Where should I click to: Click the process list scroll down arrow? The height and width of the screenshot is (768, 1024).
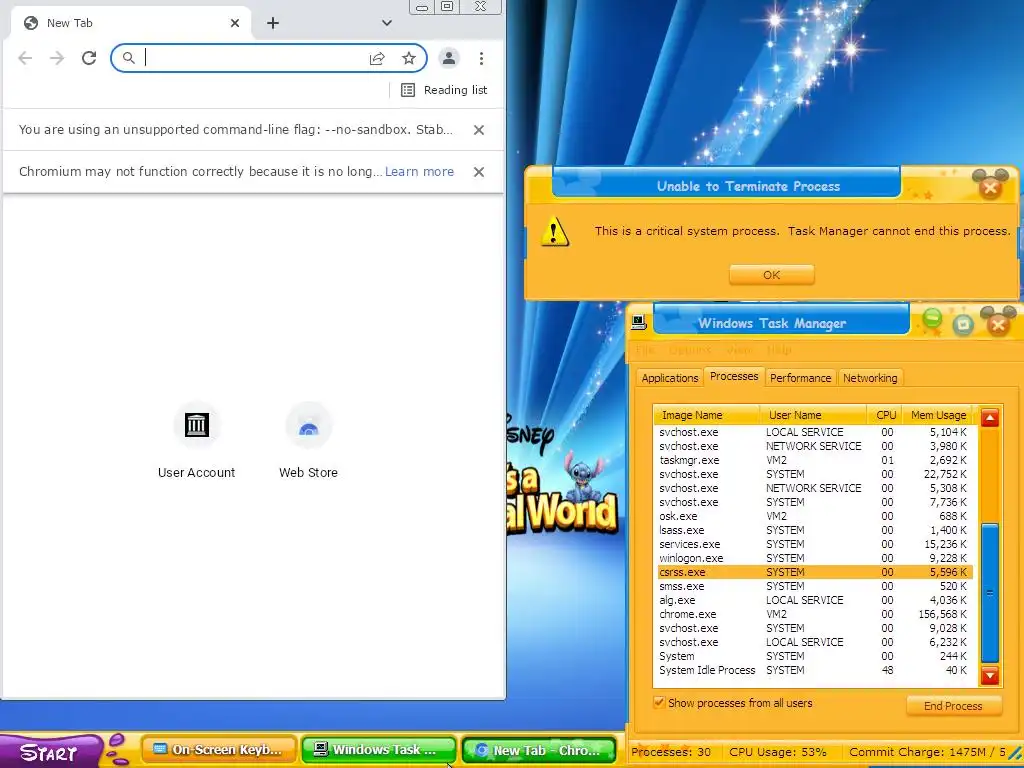[x=990, y=675]
